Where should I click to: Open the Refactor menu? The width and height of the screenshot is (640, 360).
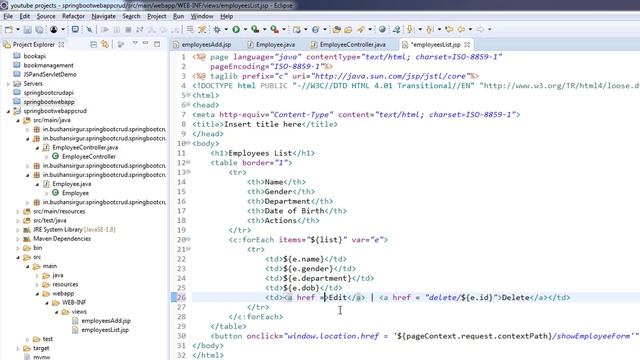click(73, 16)
